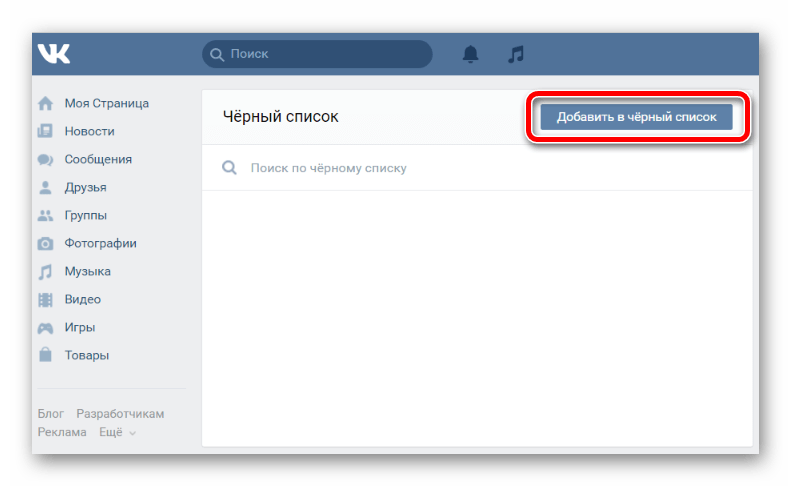The width and height of the screenshot is (791, 486).
Task: Open Группы in the sidebar menu
Action: coord(86,215)
